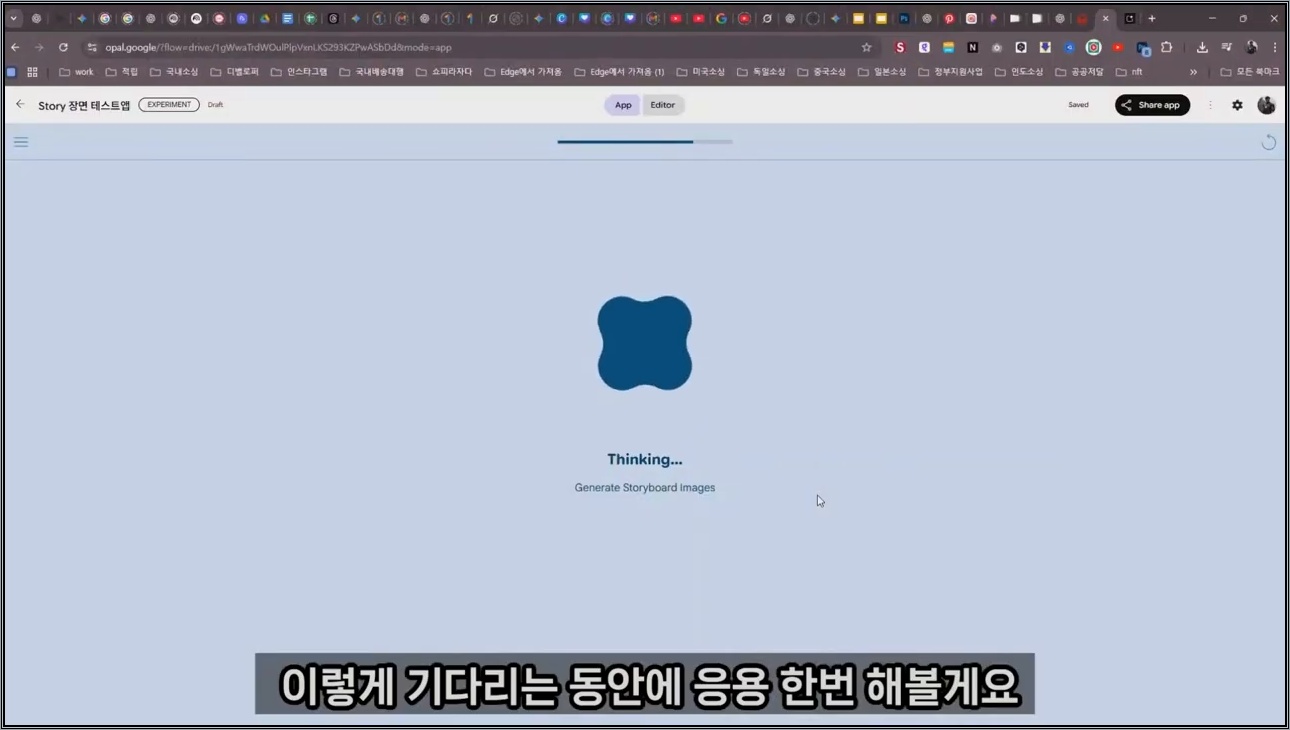Open the work bookmarks folder
The image size is (1290, 730).
click(x=76, y=72)
